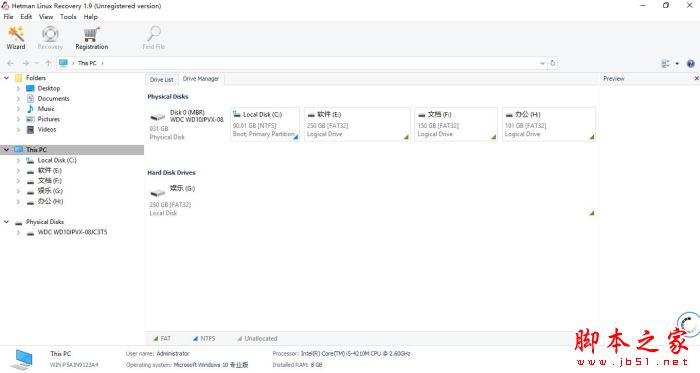
Task: Open the help icon at top right
Action: click(690, 64)
